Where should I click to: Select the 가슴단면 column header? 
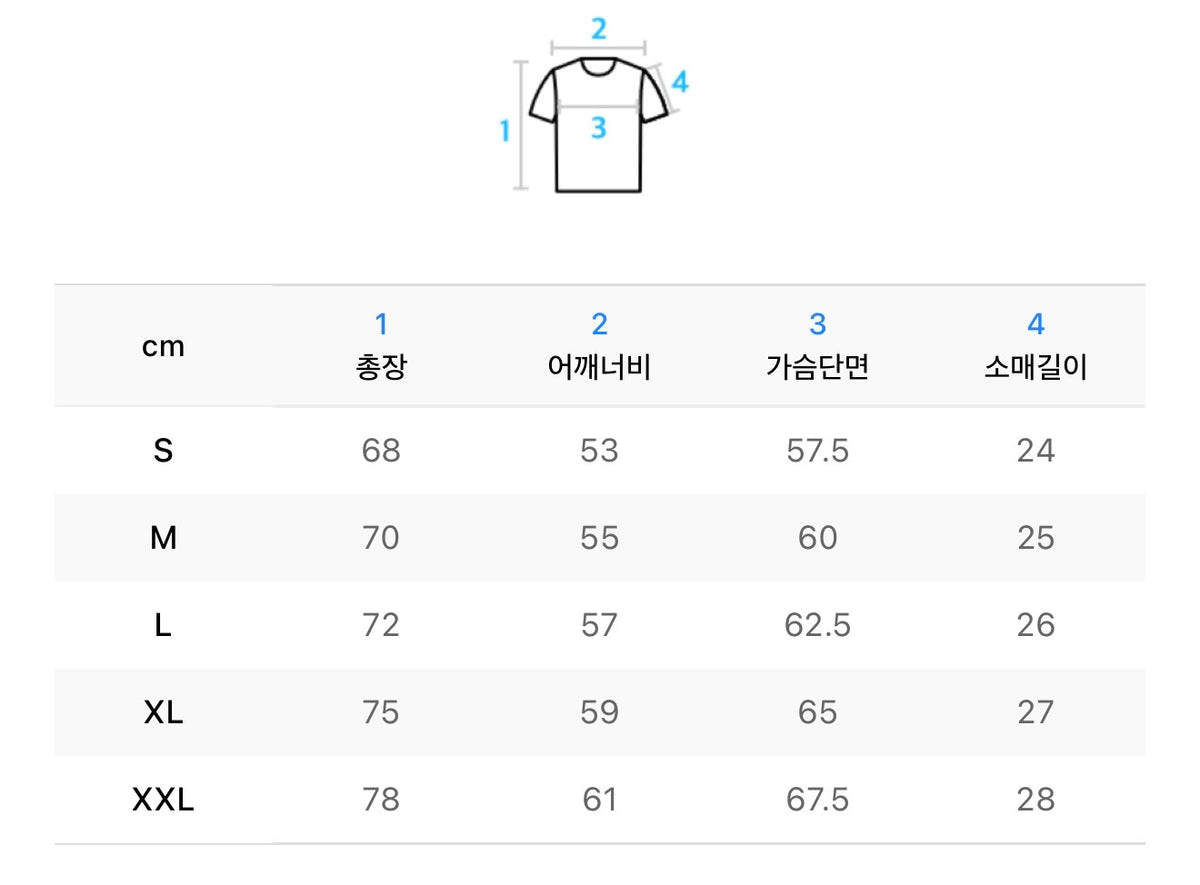(817, 346)
